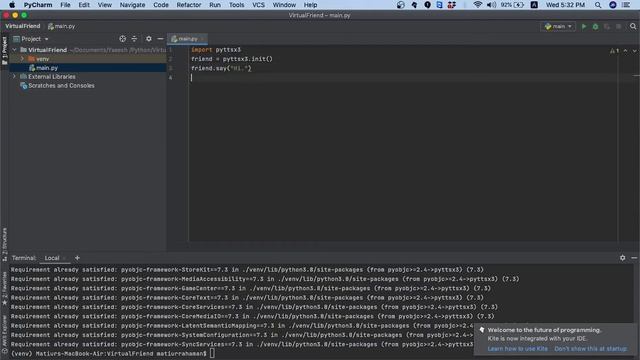This screenshot has width=640, height=360.
Task: Open Favorites side tool window
Action: click(4, 288)
